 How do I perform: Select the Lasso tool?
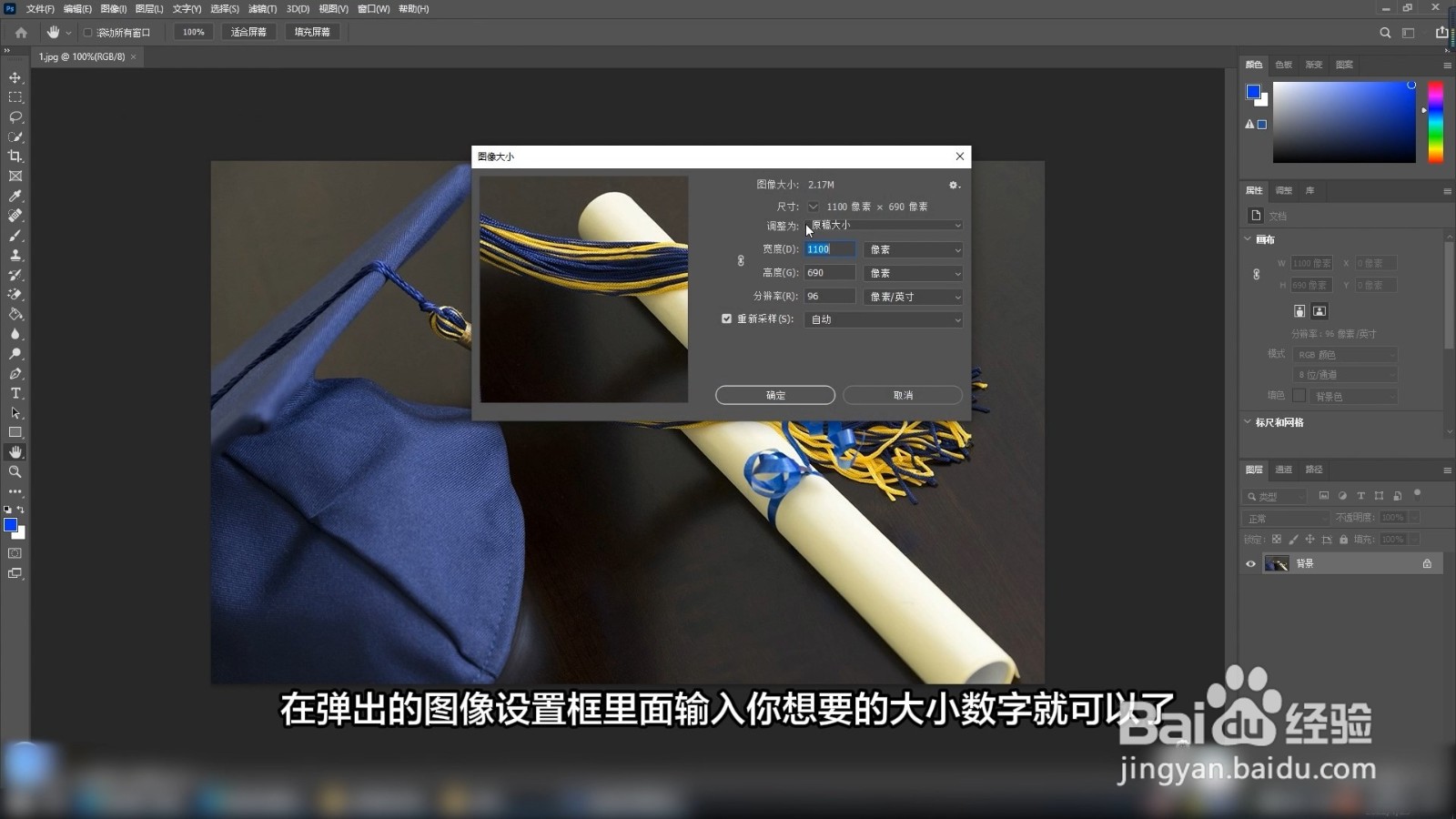pos(15,117)
